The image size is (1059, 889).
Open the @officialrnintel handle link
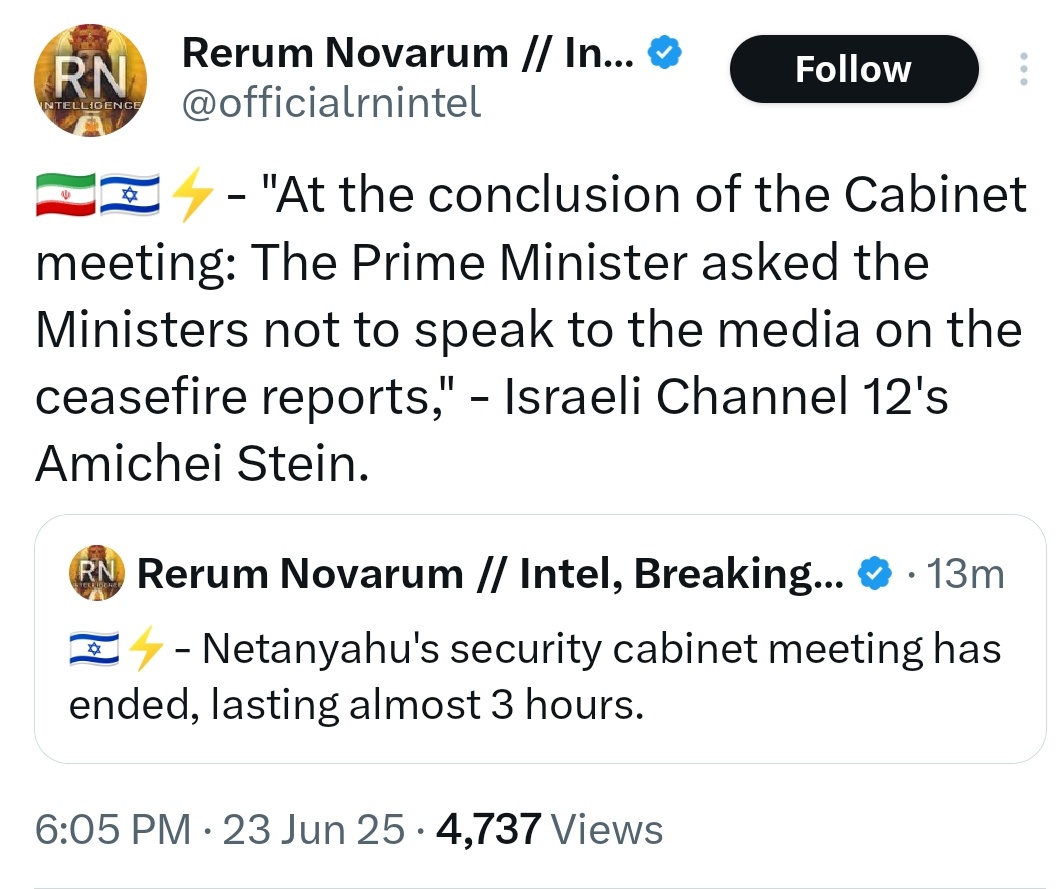point(331,103)
